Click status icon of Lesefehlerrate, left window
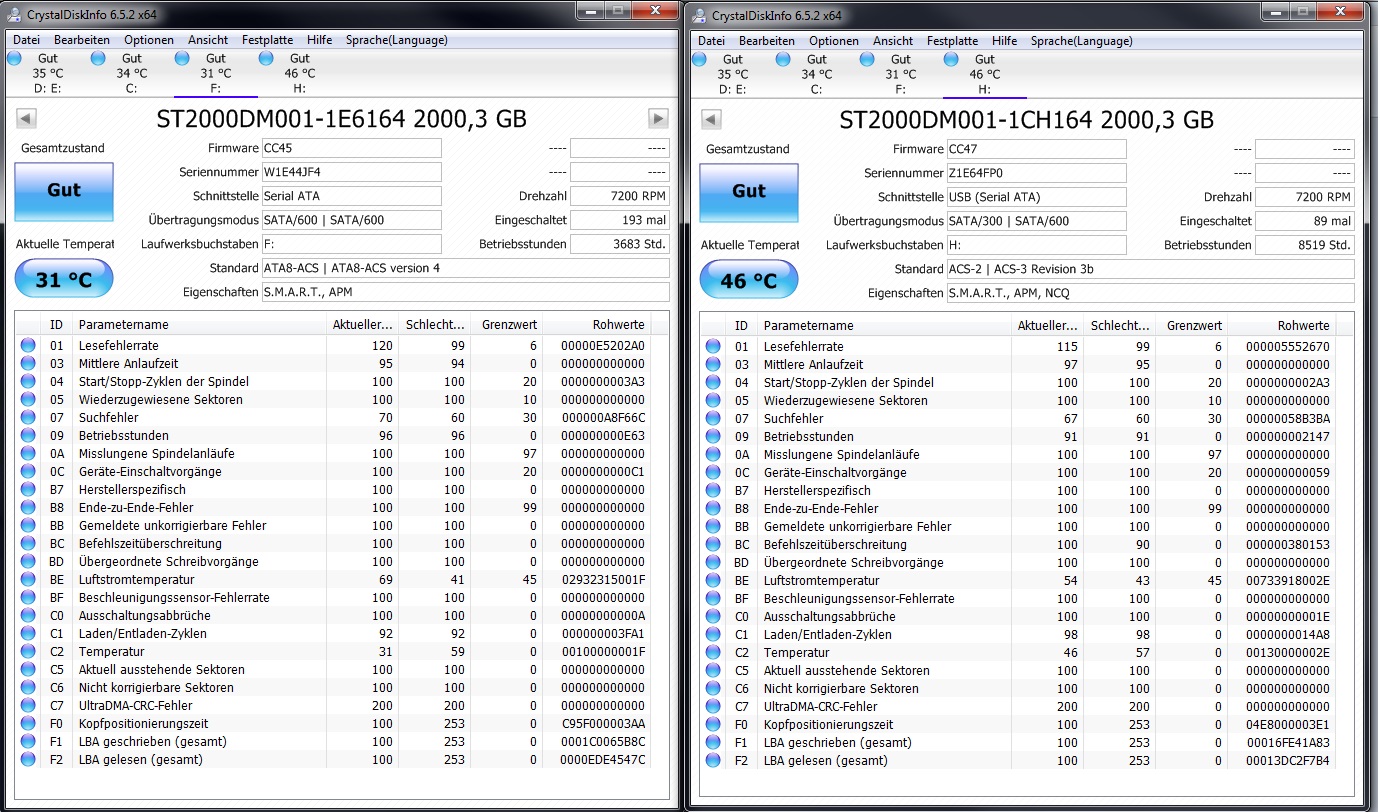The image size is (1380, 812). pyautogui.click(x=28, y=345)
